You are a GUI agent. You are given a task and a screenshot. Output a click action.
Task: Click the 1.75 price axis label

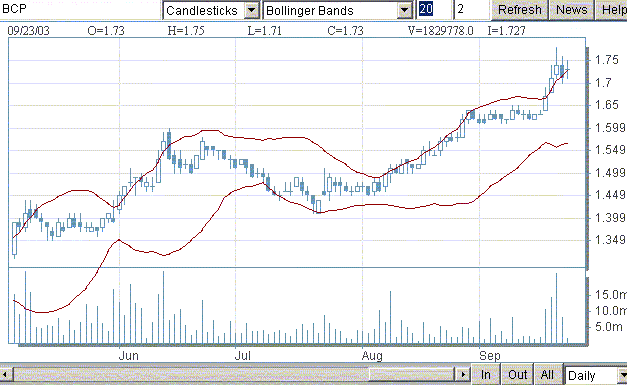coord(607,60)
